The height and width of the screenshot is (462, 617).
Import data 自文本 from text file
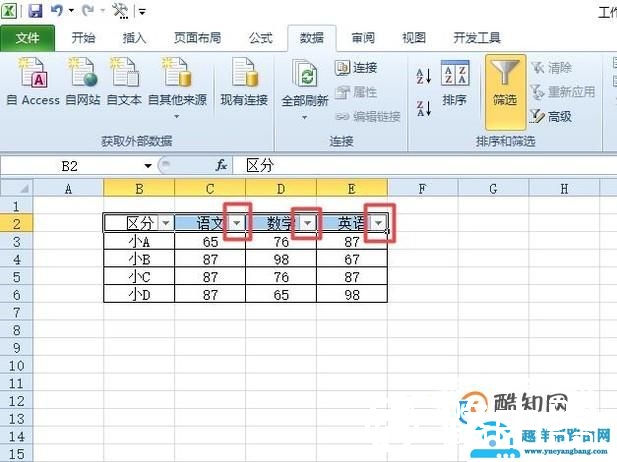coord(124,81)
